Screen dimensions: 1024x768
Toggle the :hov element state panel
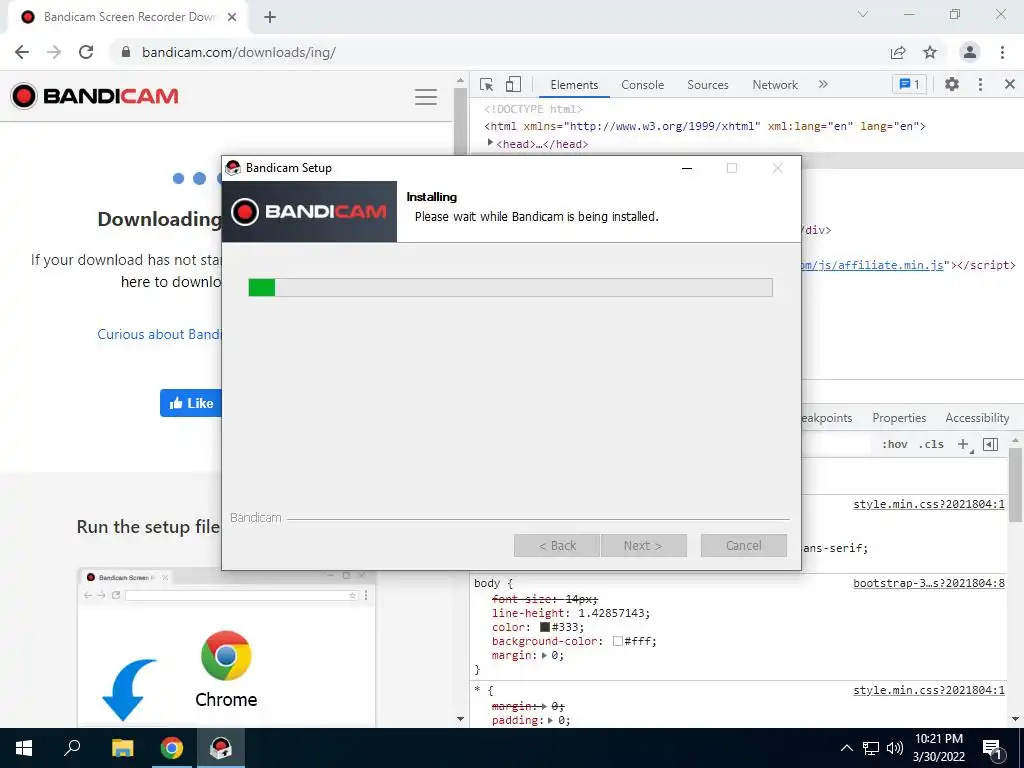[x=895, y=444]
